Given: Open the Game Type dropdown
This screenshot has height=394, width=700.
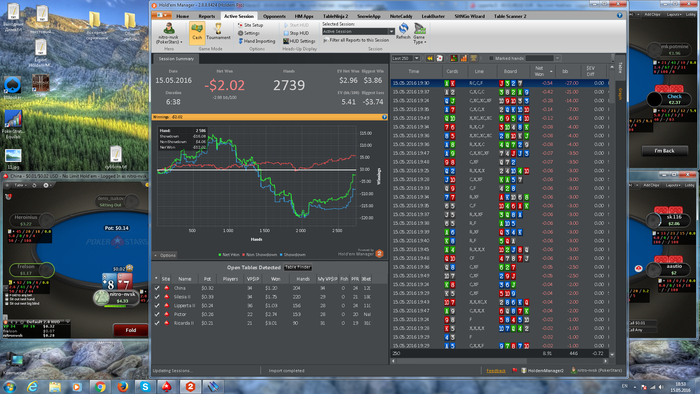Looking at the screenshot, I should (419, 33).
